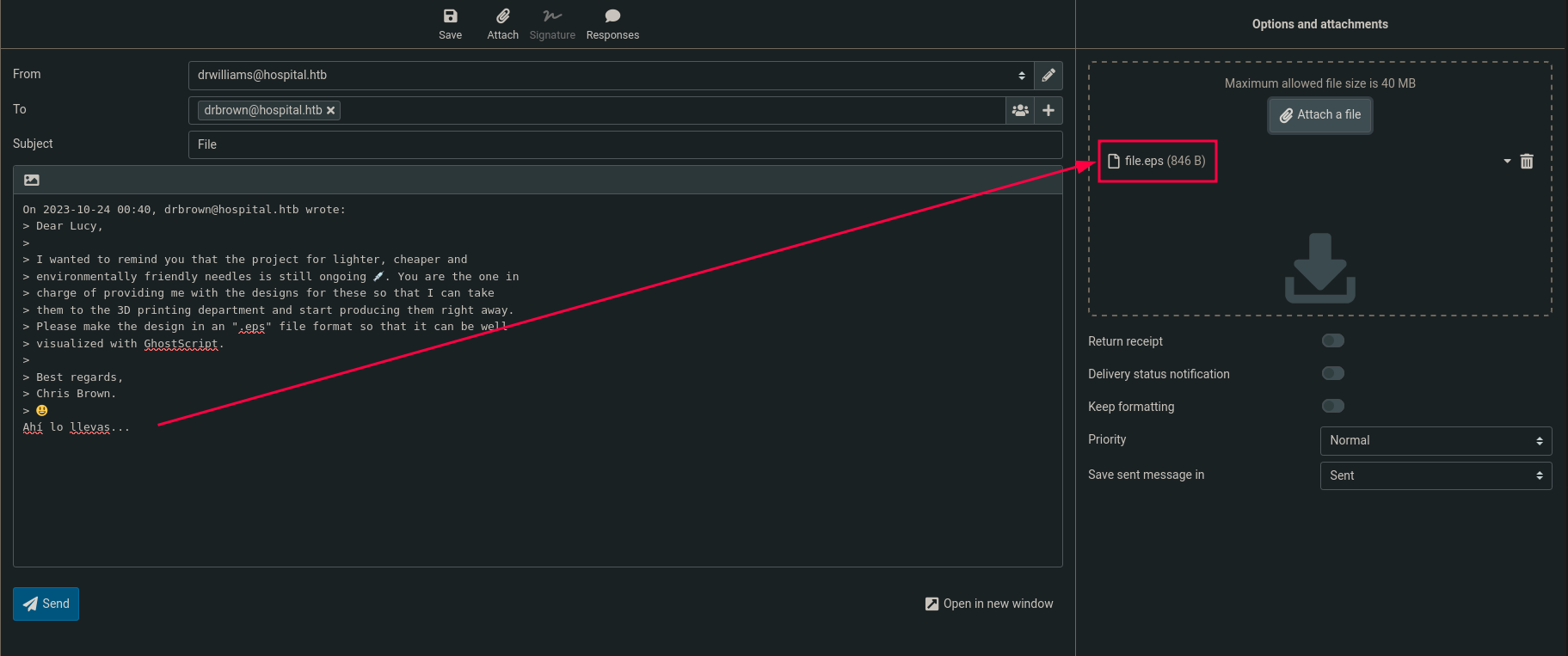
Task: Remove drbrown@hospital.htb recipient with X
Action: pyautogui.click(x=331, y=110)
